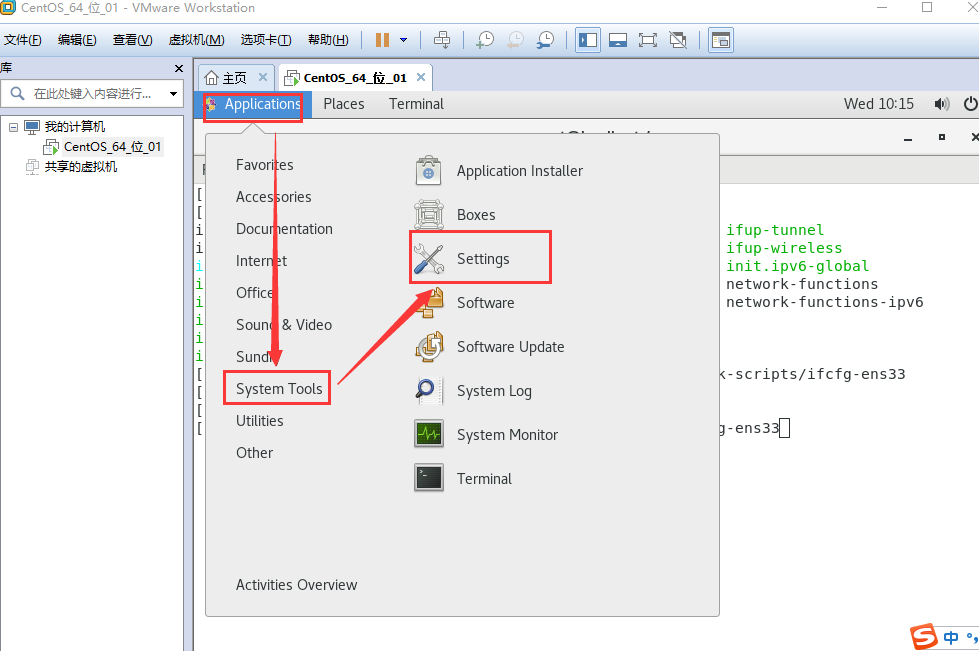Open the 帮助(H) menu
979x651 pixels.
click(x=328, y=40)
